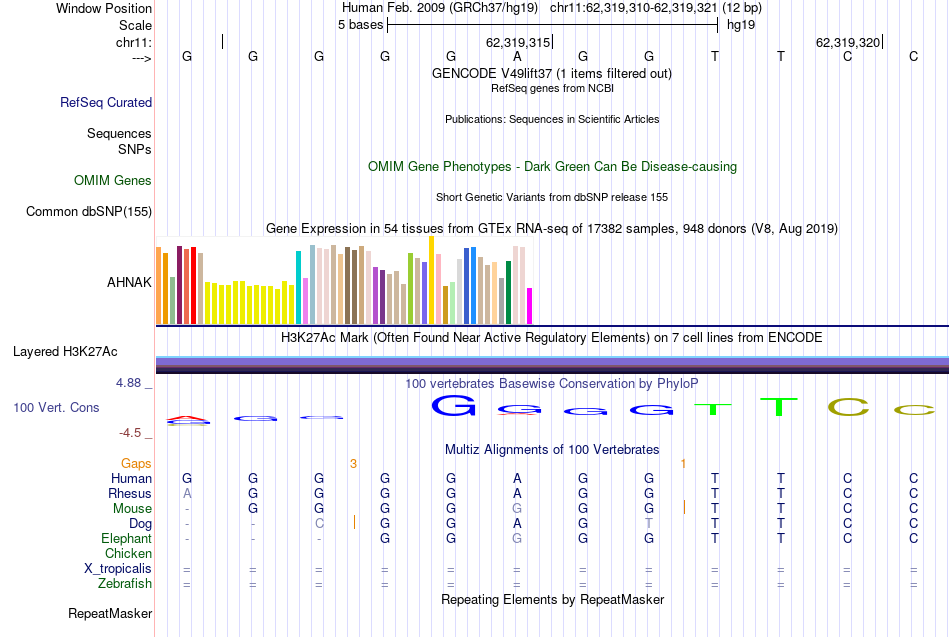Click the magenta last bar in GTEx chart
Viewport: 950px width, 637px height.
pyautogui.click(x=530, y=306)
